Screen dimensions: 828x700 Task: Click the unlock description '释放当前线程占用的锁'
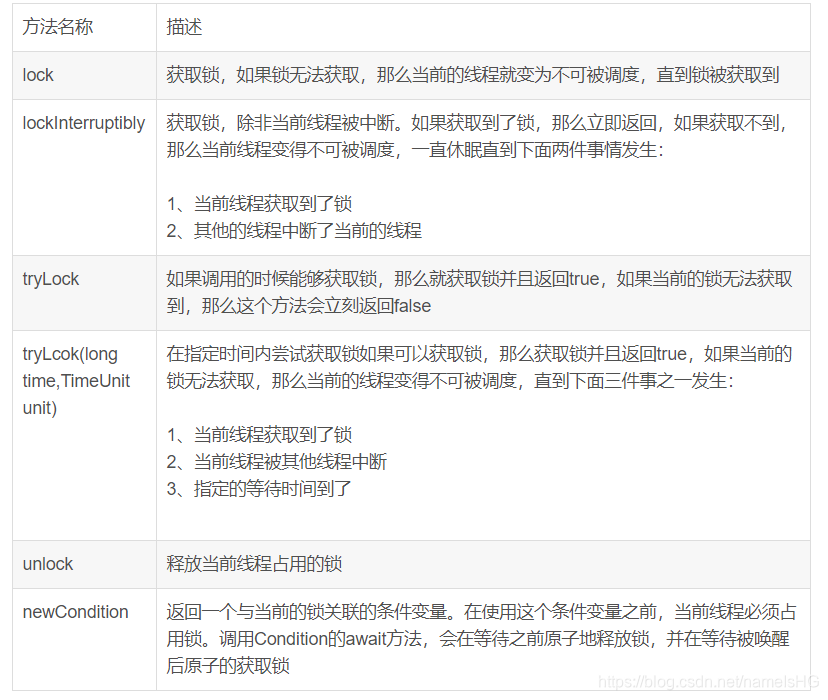tap(254, 564)
